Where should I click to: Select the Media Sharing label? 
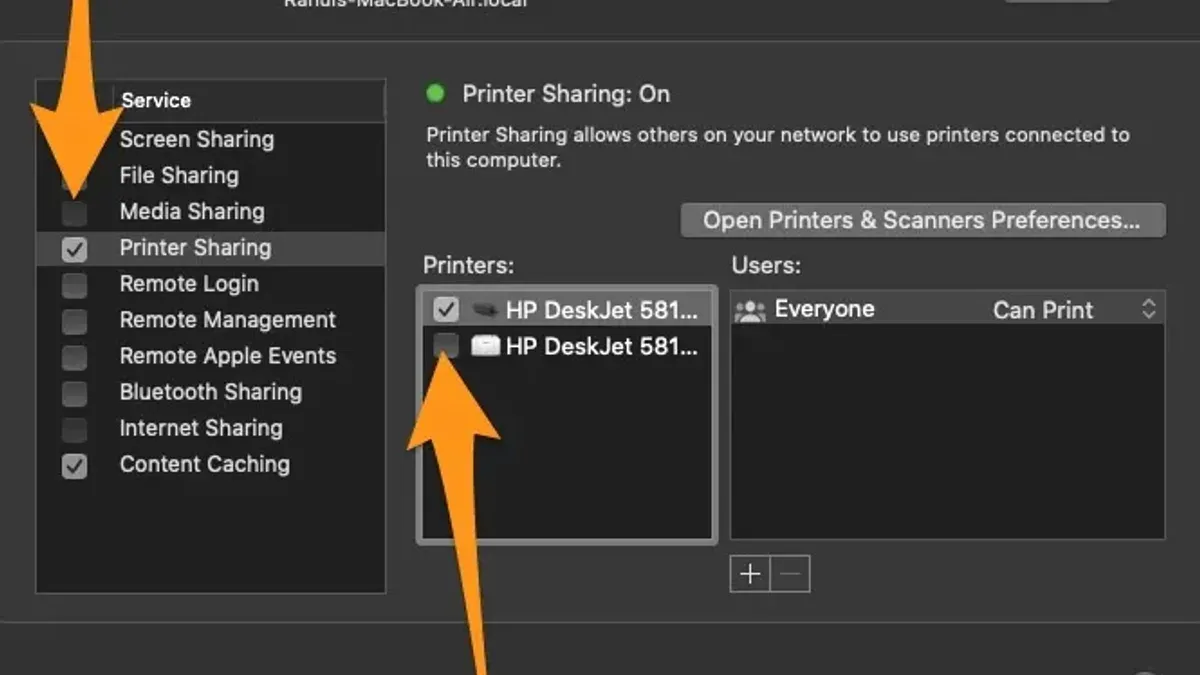(192, 212)
